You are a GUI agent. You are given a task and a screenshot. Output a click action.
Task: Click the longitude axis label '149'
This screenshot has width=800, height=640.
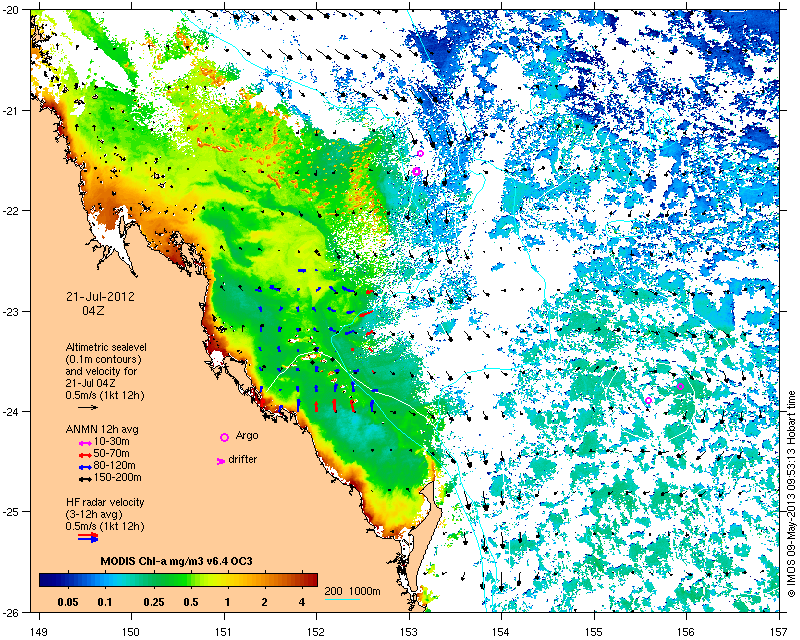[39, 632]
